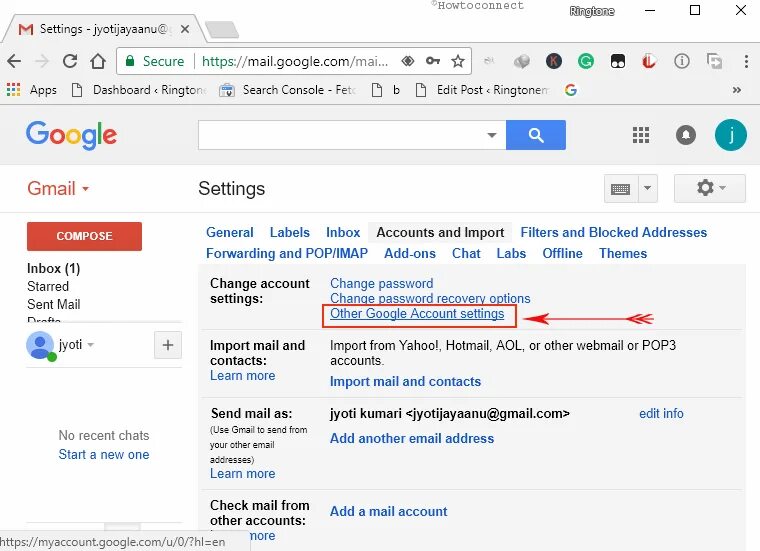
Task: Open Google notifications bell icon
Action: [x=685, y=135]
